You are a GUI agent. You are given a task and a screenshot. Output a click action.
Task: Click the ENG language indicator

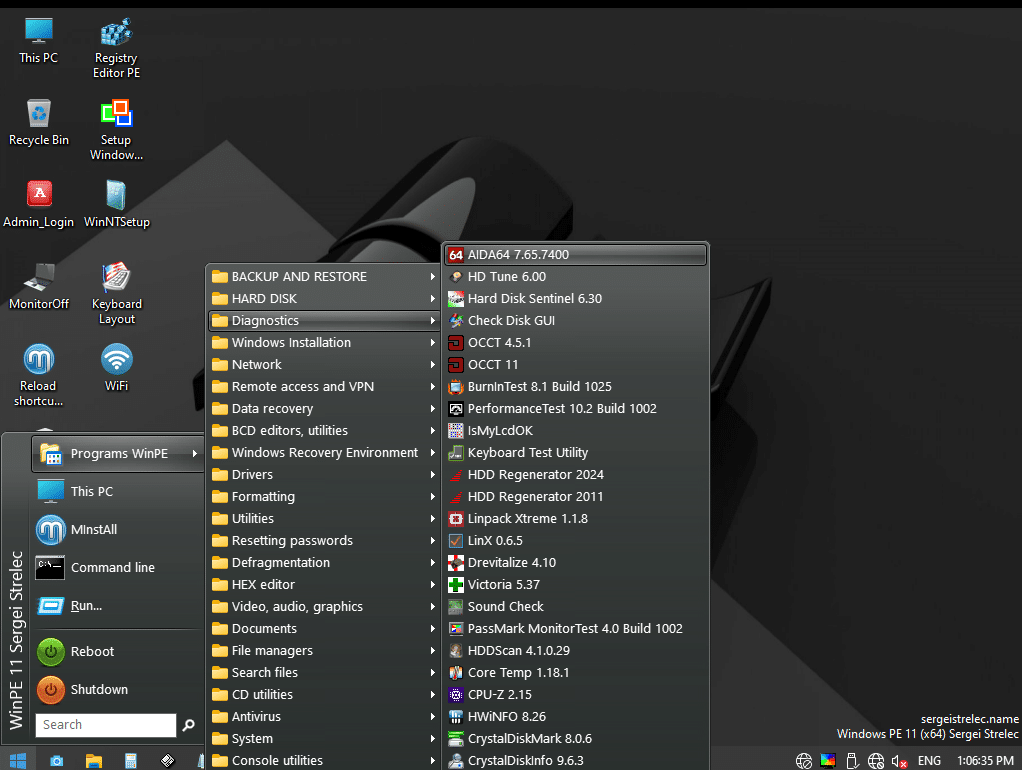929,761
